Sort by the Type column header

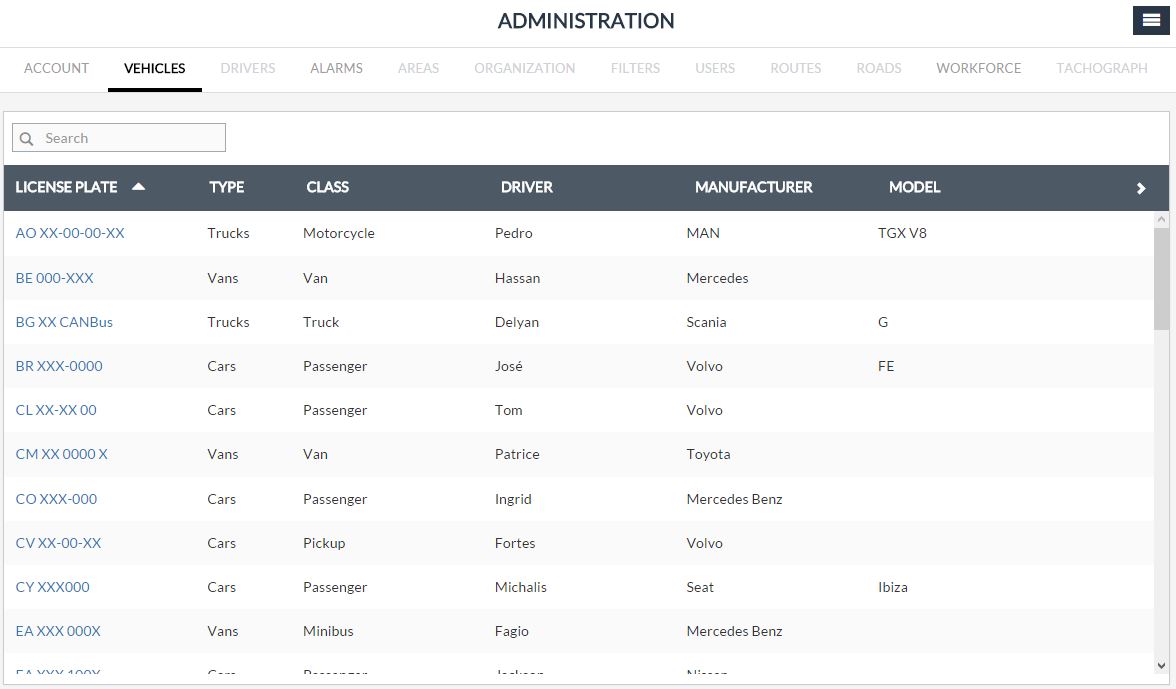(226, 187)
